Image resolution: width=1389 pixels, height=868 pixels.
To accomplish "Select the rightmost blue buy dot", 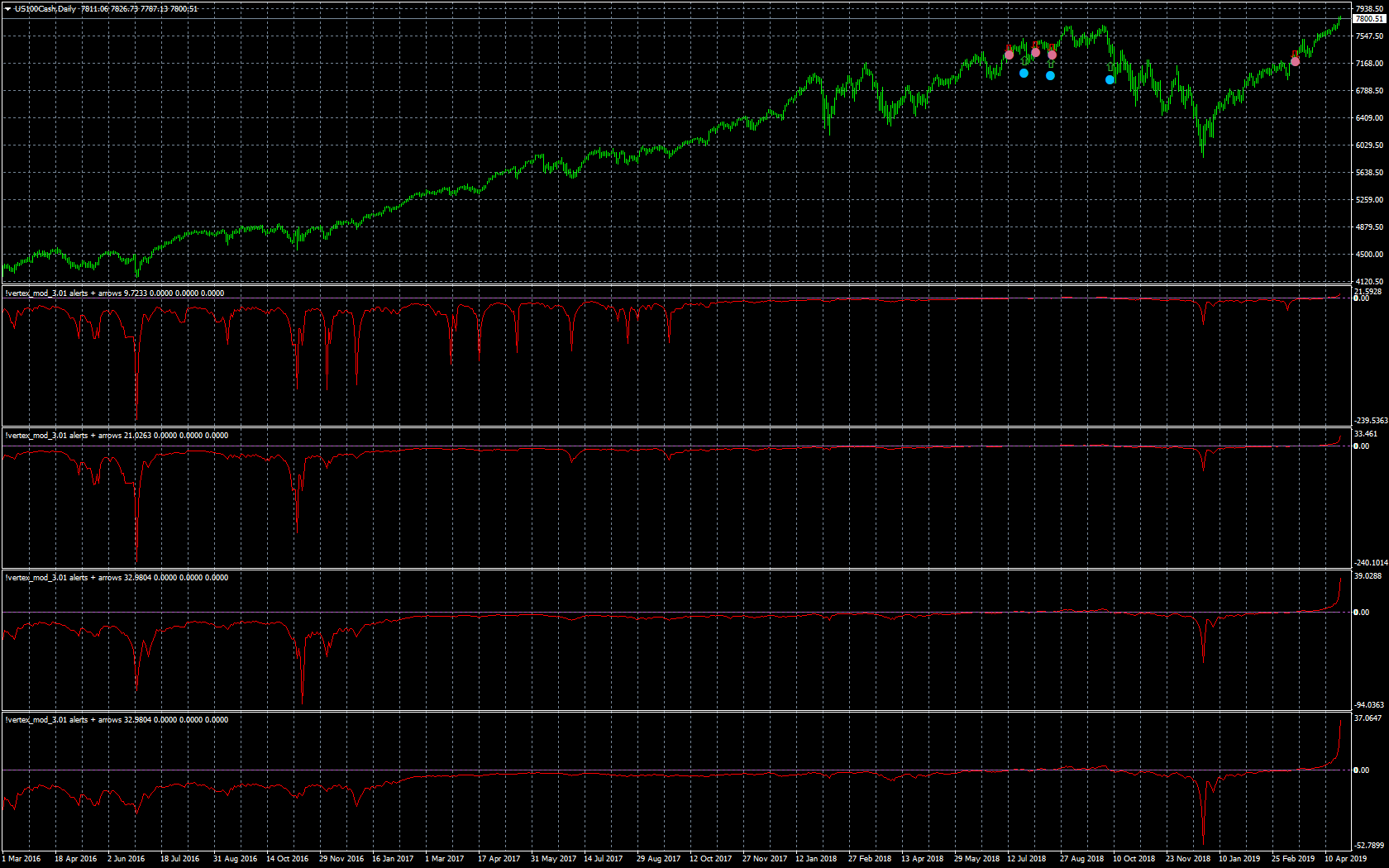I will pyautogui.click(x=1110, y=80).
